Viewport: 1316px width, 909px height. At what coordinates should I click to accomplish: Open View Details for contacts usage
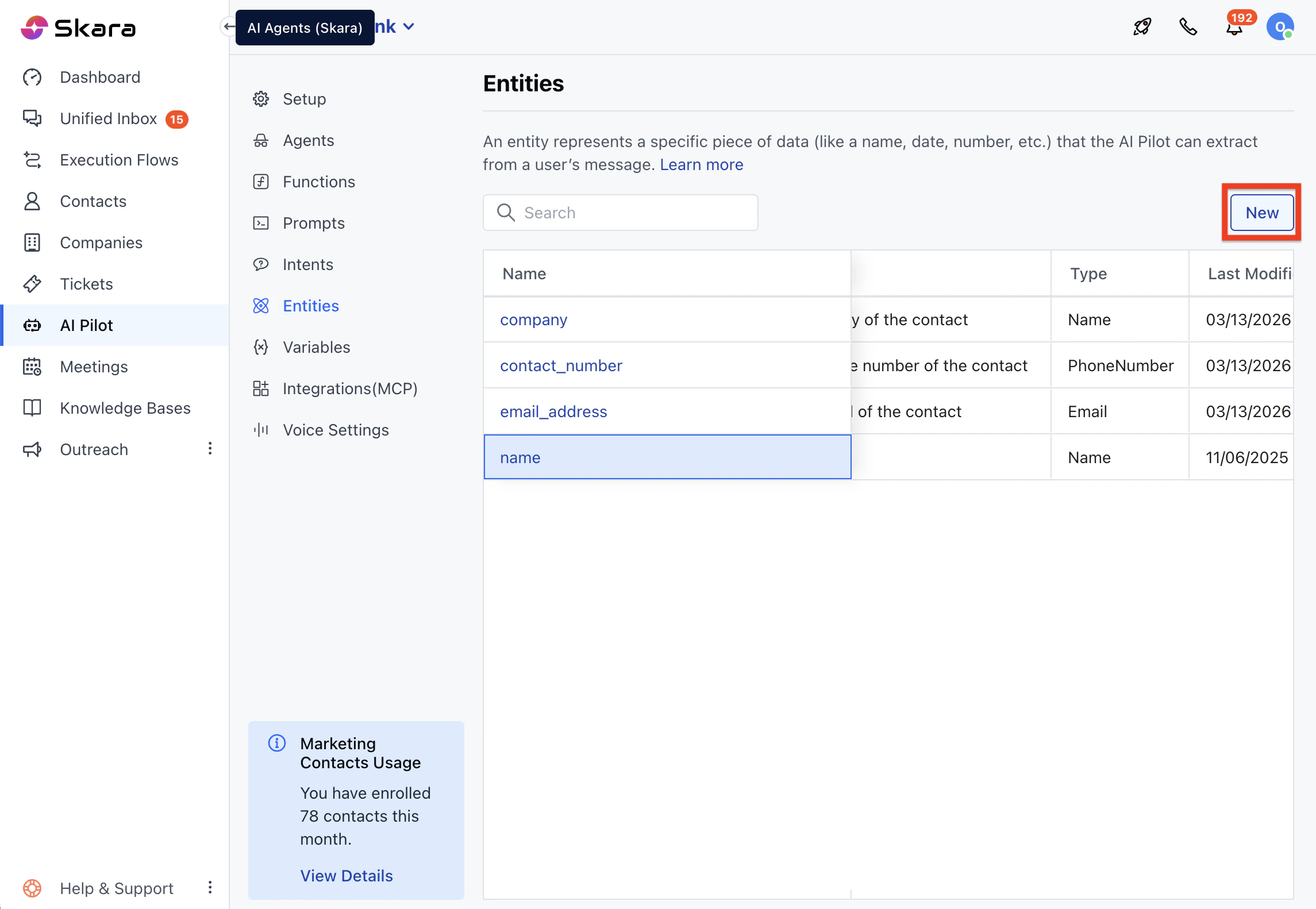pyautogui.click(x=347, y=876)
